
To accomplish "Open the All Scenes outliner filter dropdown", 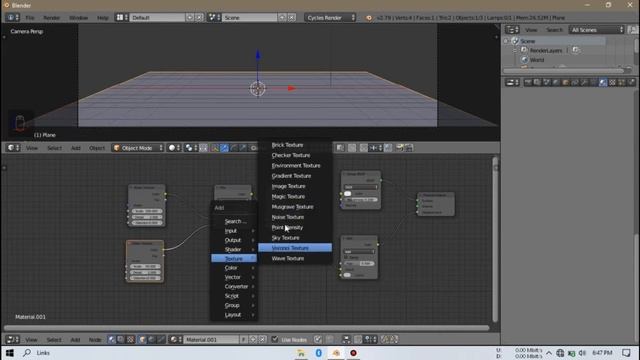I will point(597,30).
